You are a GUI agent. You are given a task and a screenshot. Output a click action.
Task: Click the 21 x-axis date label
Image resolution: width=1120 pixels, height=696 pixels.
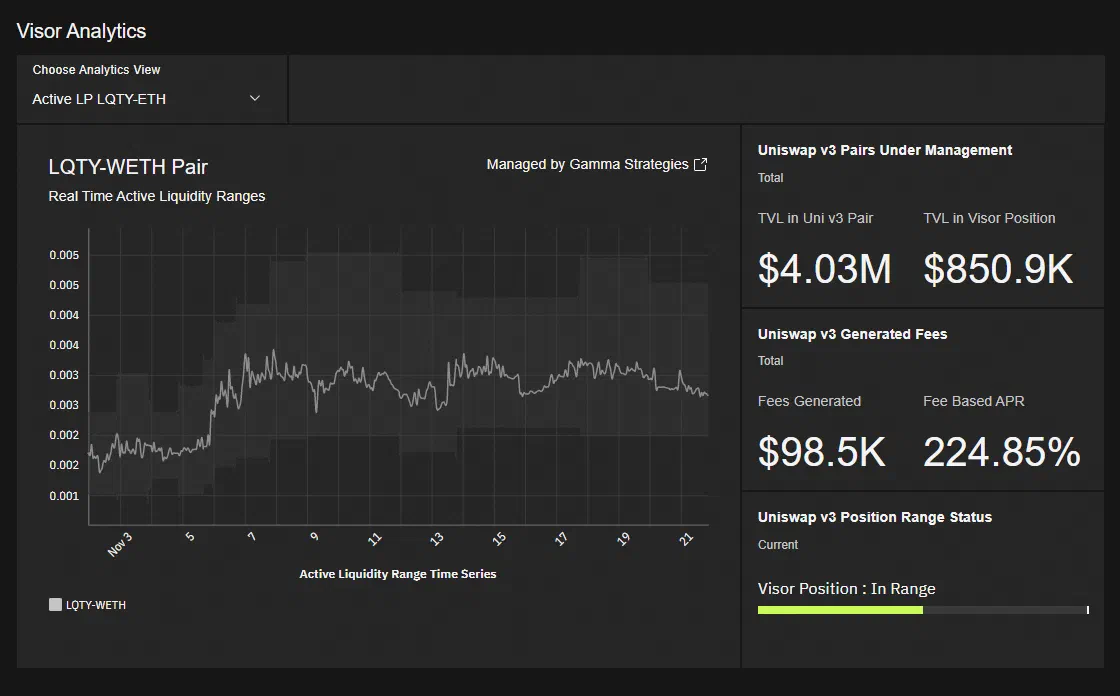point(686,539)
